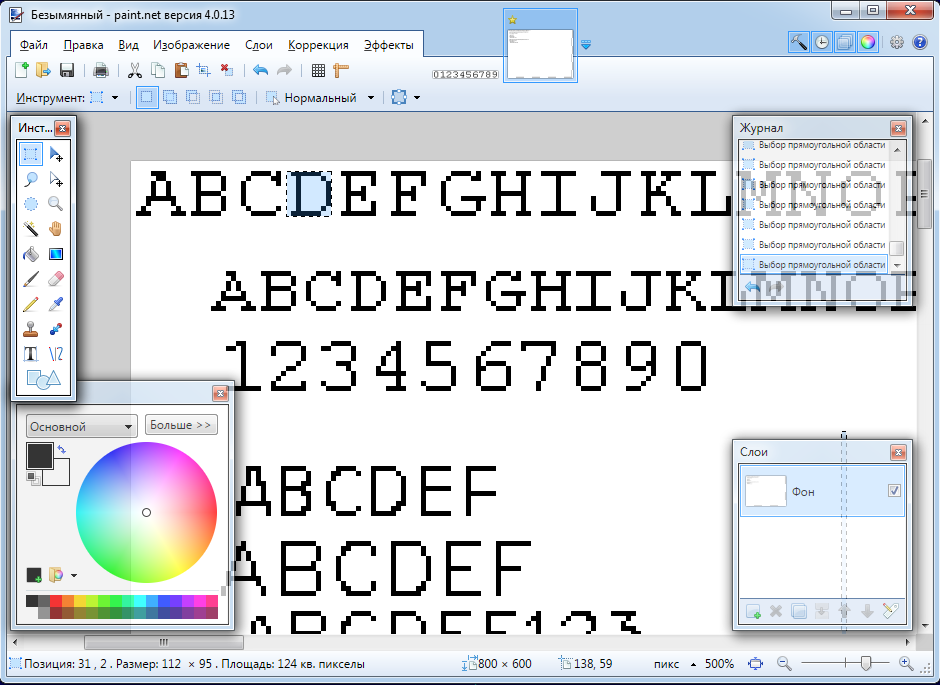Expand the palette management dropdown arrow

click(x=74, y=575)
